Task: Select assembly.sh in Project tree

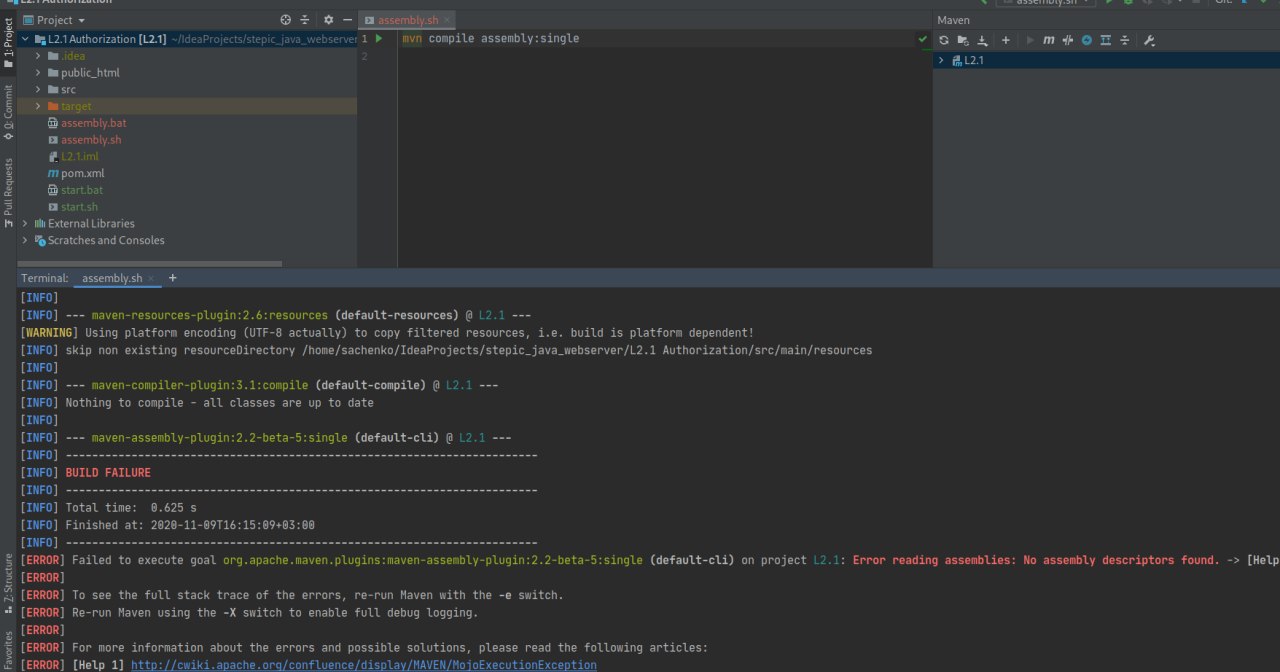Action: coord(91,140)
